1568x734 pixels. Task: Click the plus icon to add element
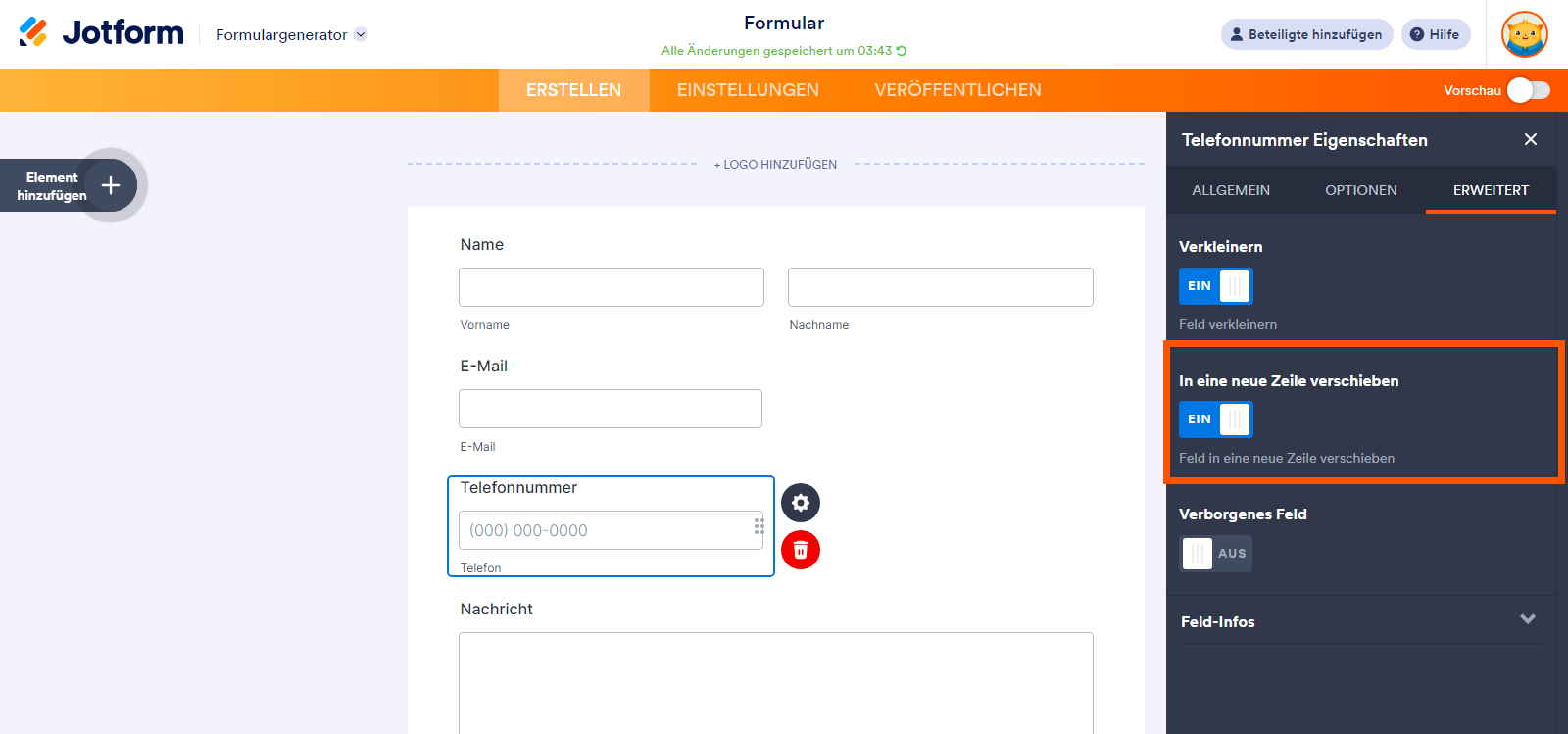[111, 185]
